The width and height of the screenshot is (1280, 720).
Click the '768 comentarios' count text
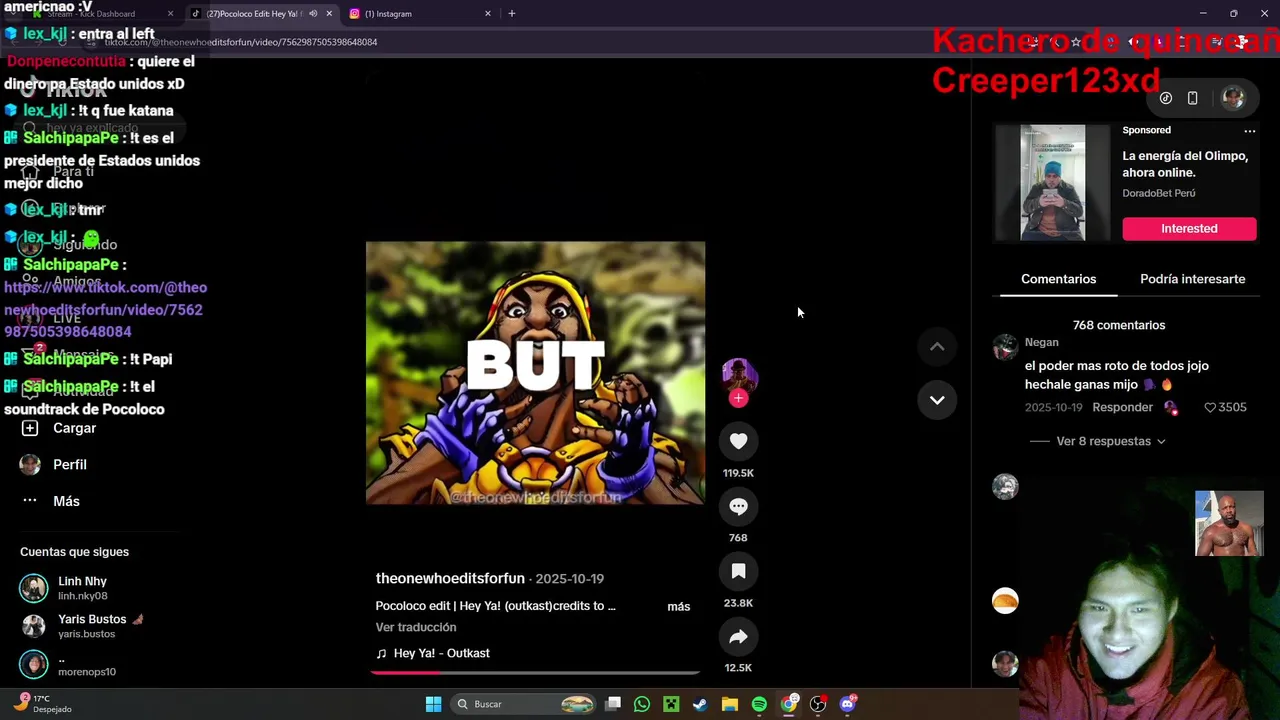point(1118,325)
